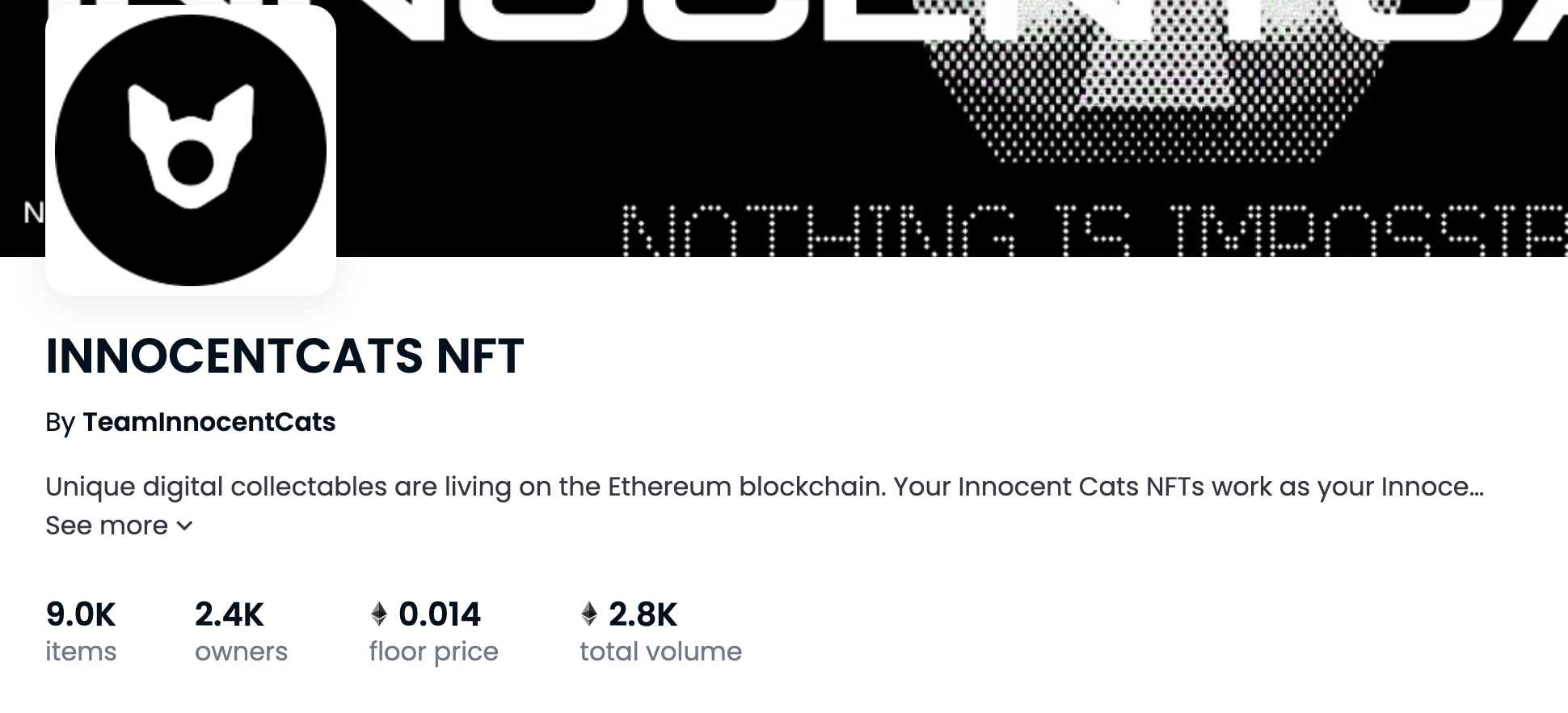Select the "items" stat label
The width and height of the screenshot is (1568, 713).
(x=81, y=652)
